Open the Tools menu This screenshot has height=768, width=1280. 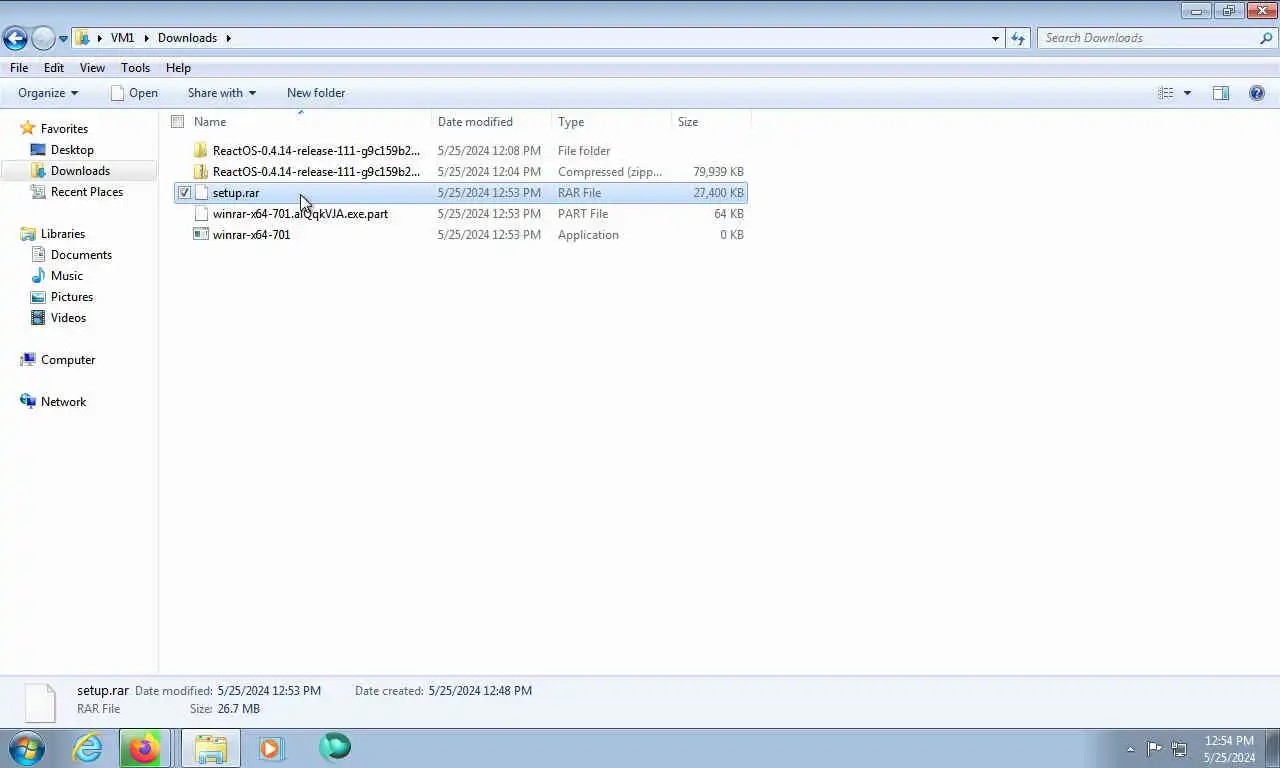135,68
